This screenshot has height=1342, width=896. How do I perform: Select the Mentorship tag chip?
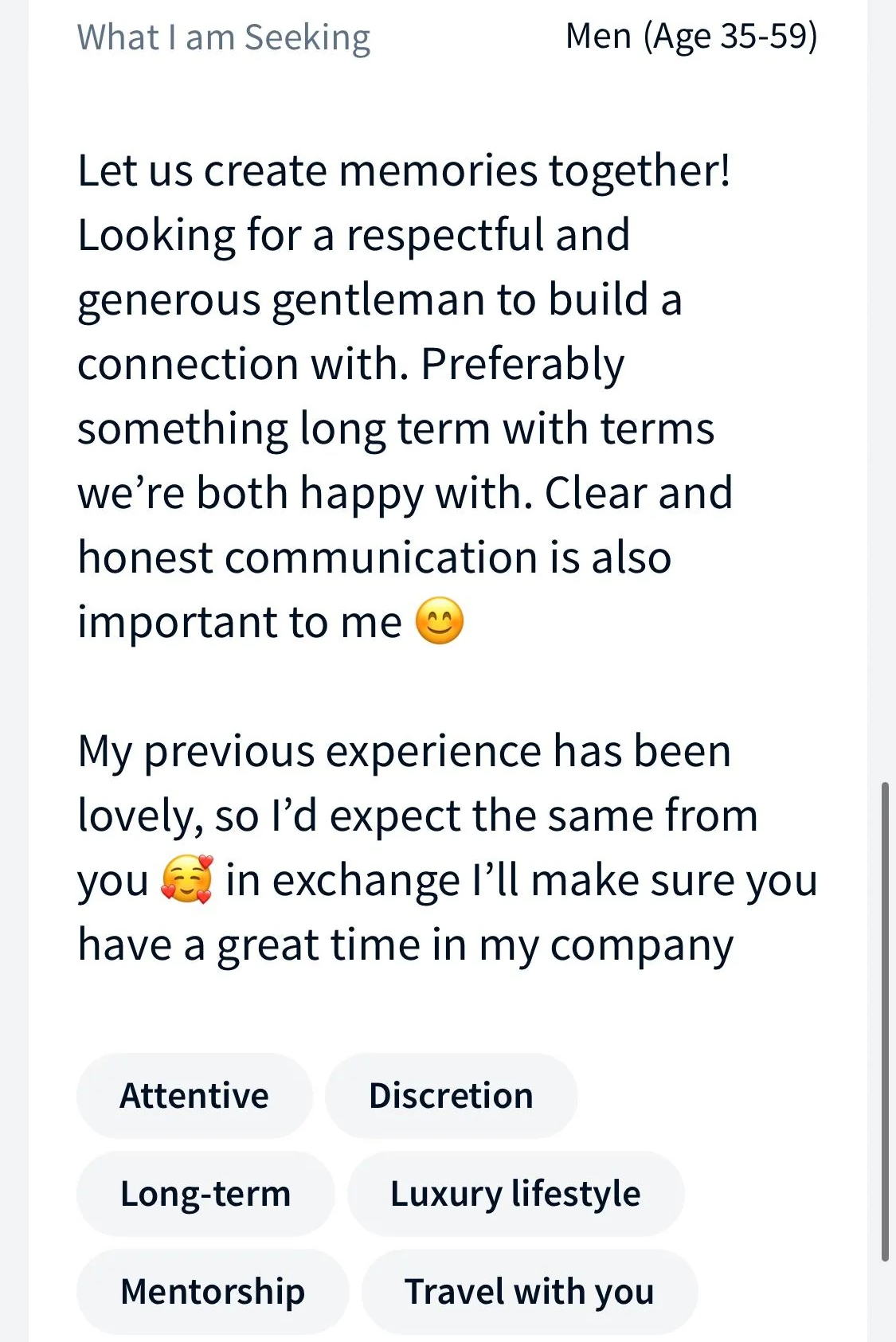[213, 1292]
